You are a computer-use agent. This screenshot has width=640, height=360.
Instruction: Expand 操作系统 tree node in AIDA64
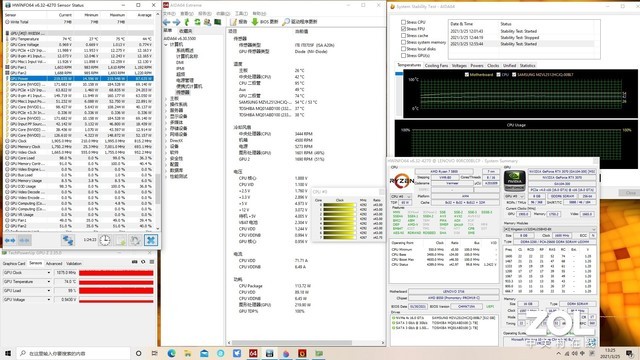166,104
